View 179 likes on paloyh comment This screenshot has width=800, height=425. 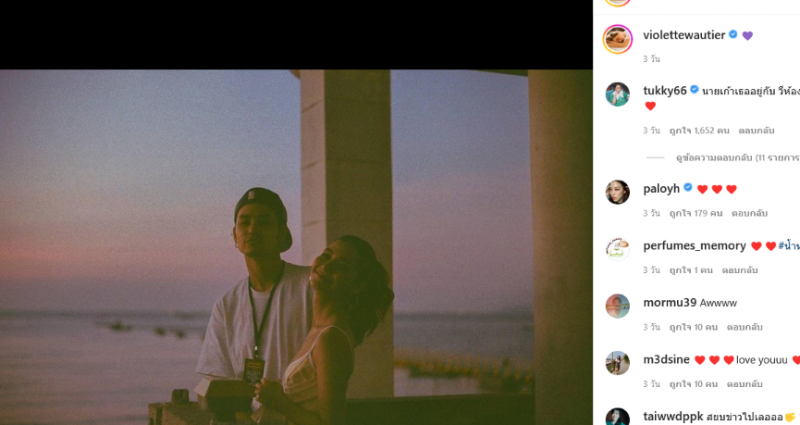[x=695, y=213]
